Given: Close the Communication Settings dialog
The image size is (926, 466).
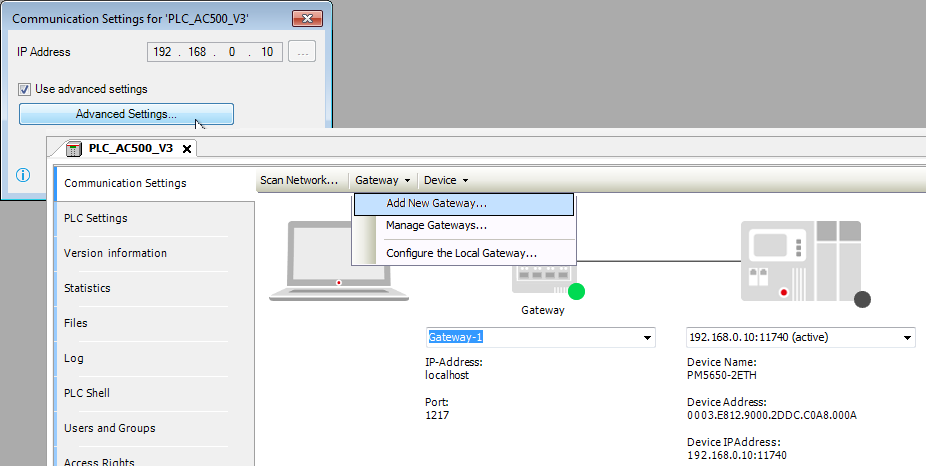Looking at the screenshot, I should click(307, 19).
